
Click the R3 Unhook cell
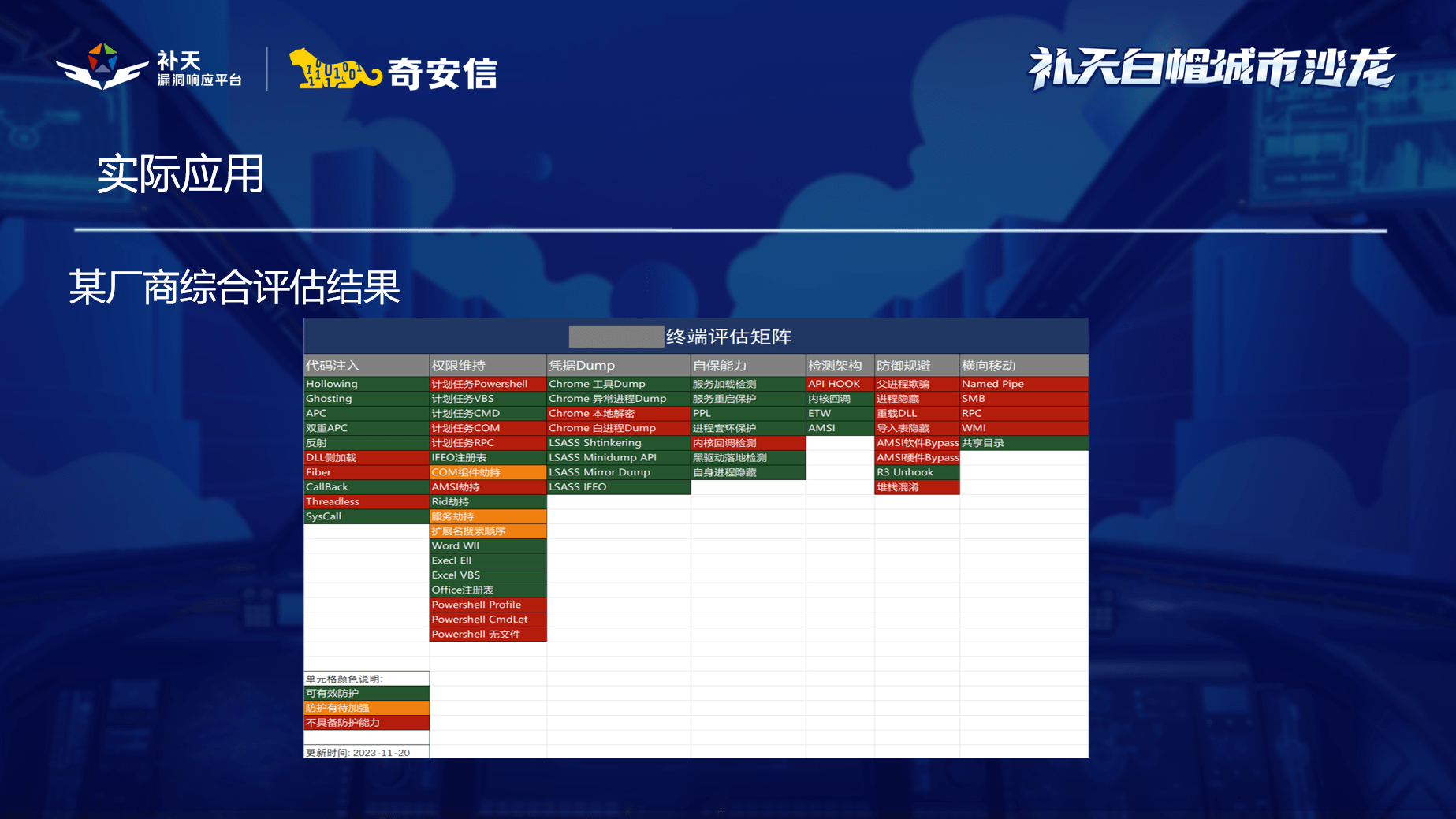[x=917, y=472]
